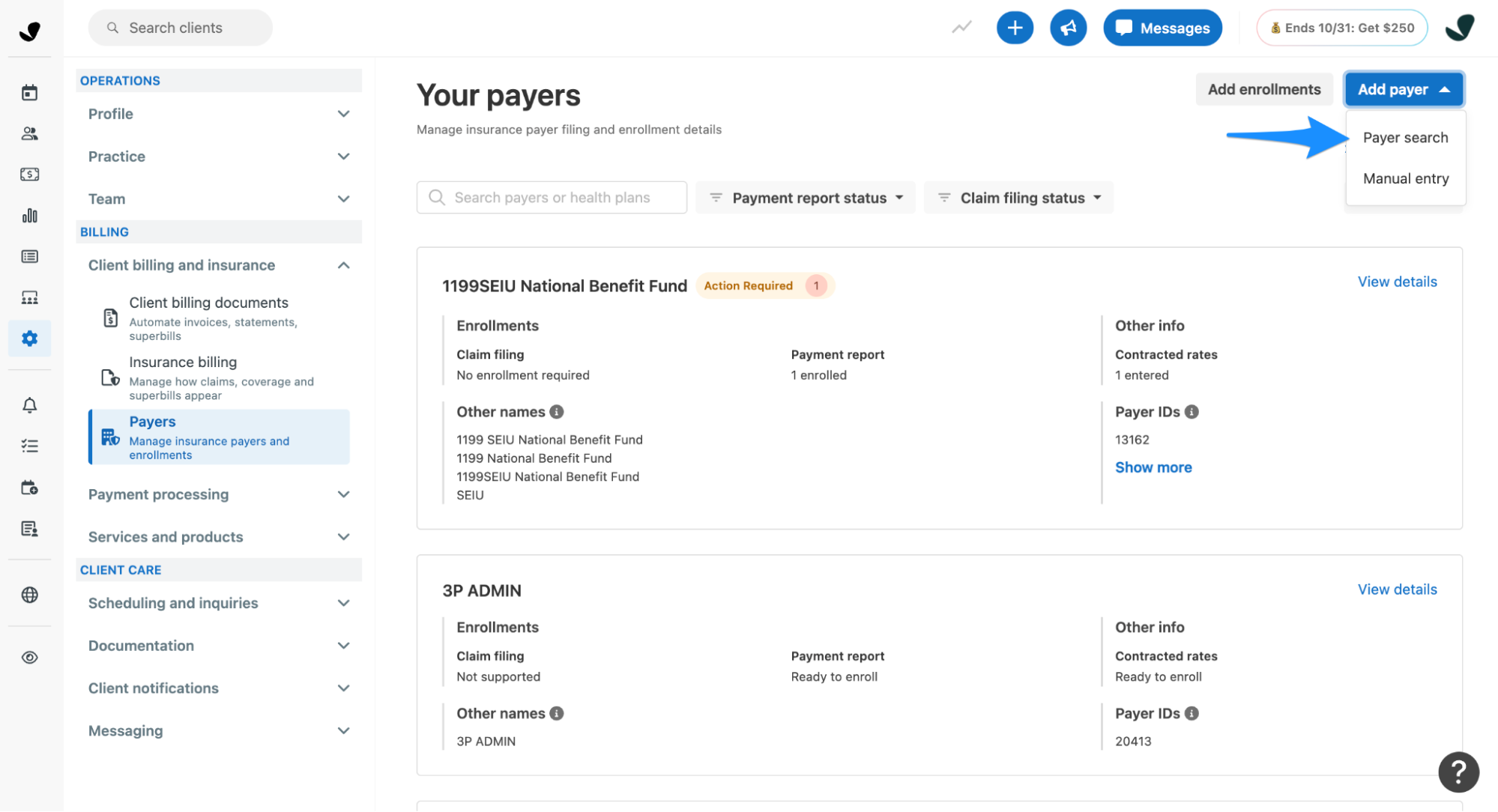Viewport: 1498px width, 812px height.
Task: Click the Action Required badge
Action: coord(765,286)
